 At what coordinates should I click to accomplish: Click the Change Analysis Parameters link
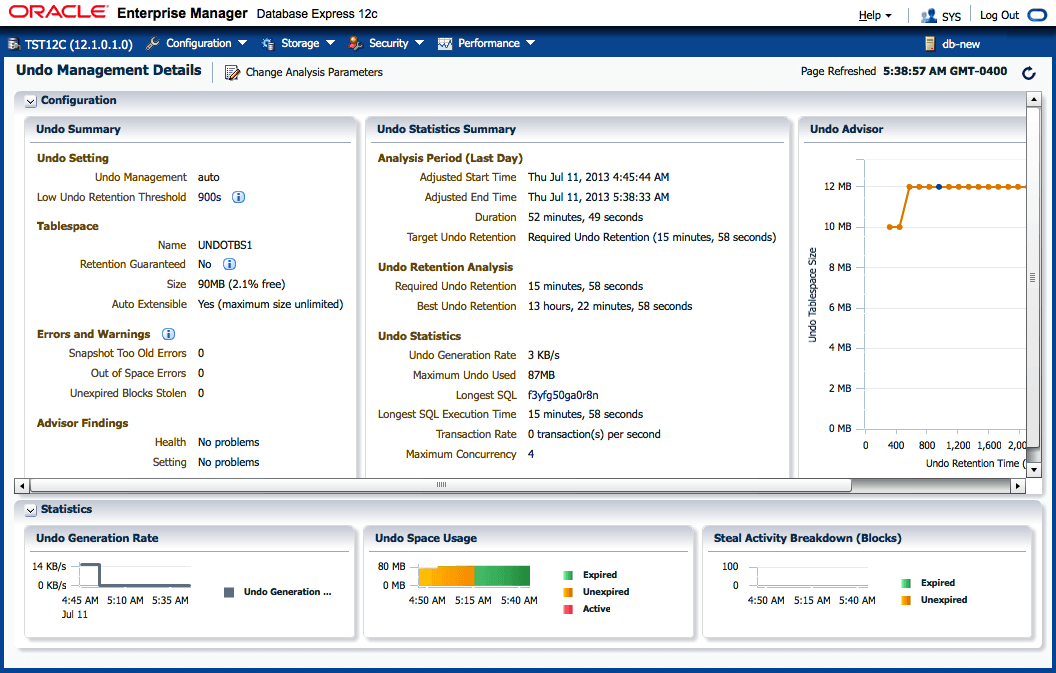(314, 72)
